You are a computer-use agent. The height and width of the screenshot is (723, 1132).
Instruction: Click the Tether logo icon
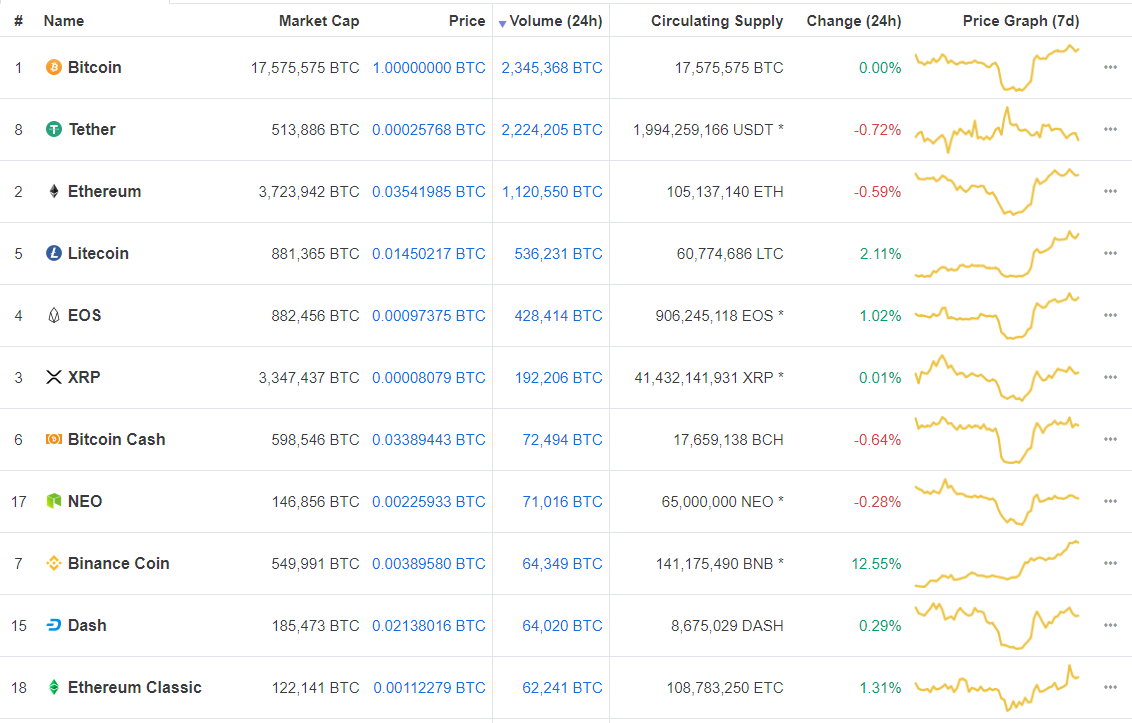click(54, 130)
